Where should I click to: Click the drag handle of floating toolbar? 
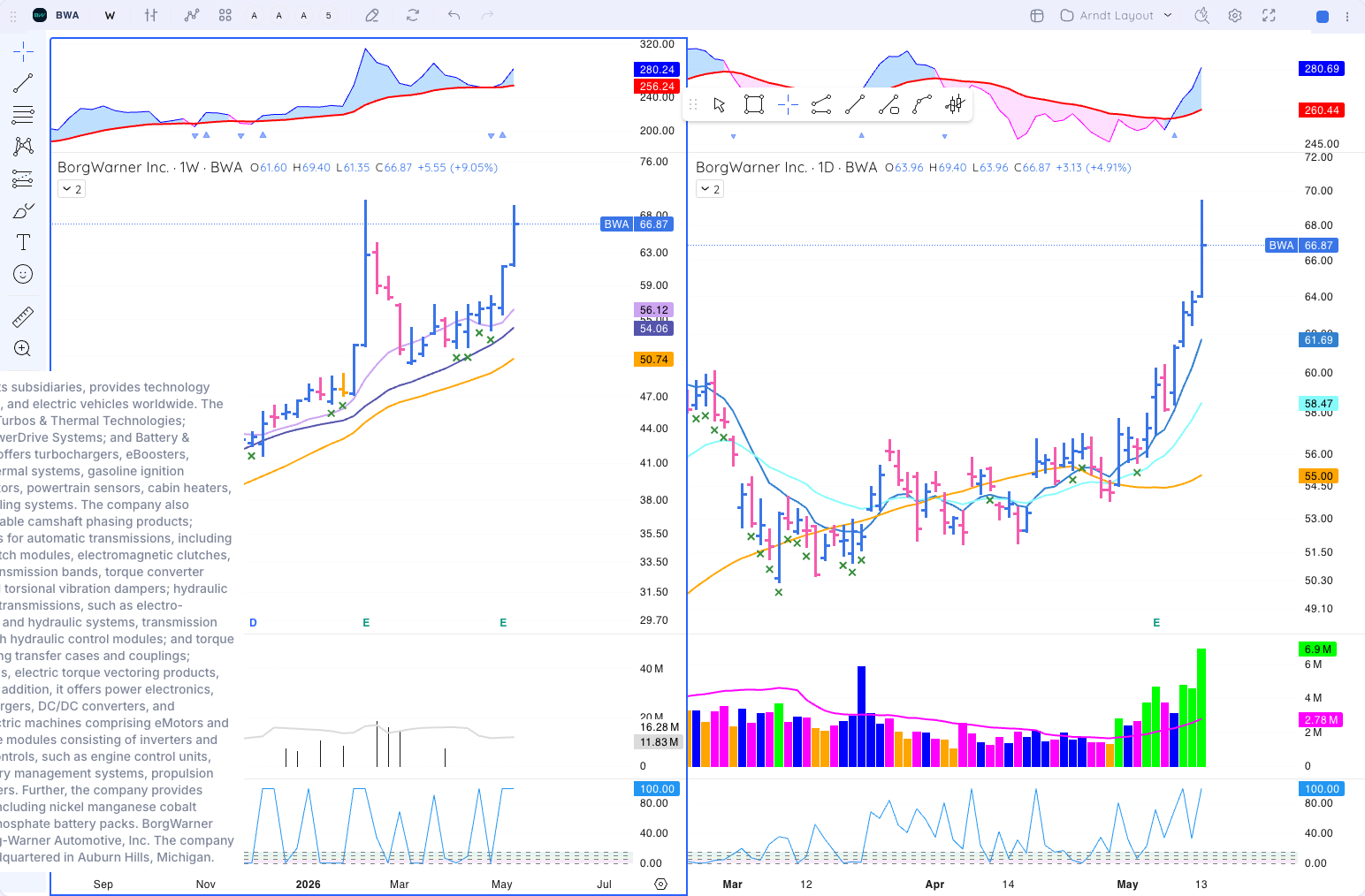click(693, 105)
